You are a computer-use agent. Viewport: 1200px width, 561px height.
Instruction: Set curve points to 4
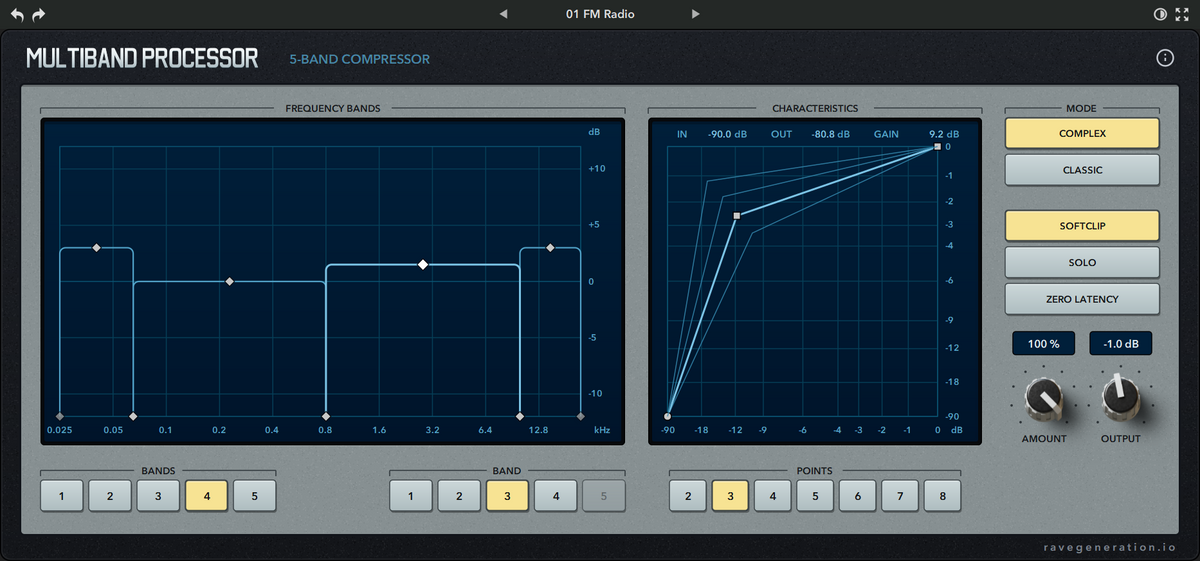(773, 495)
